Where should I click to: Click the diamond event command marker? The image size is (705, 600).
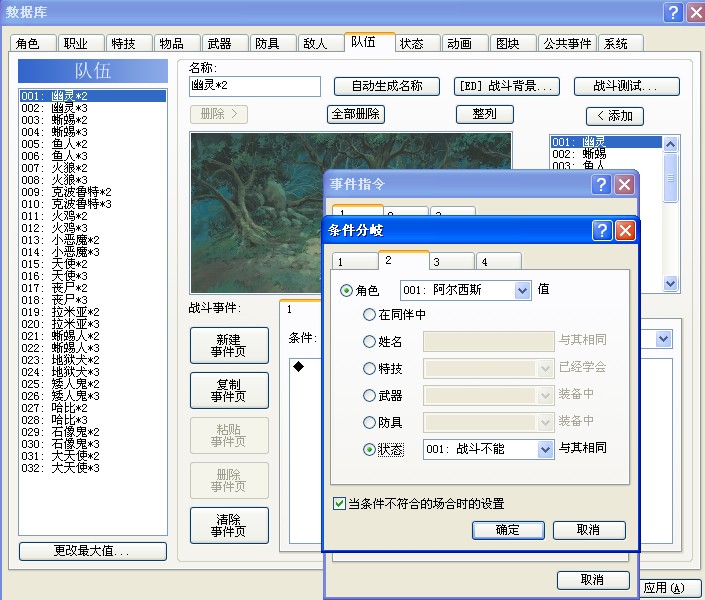(x=299, y=366)
